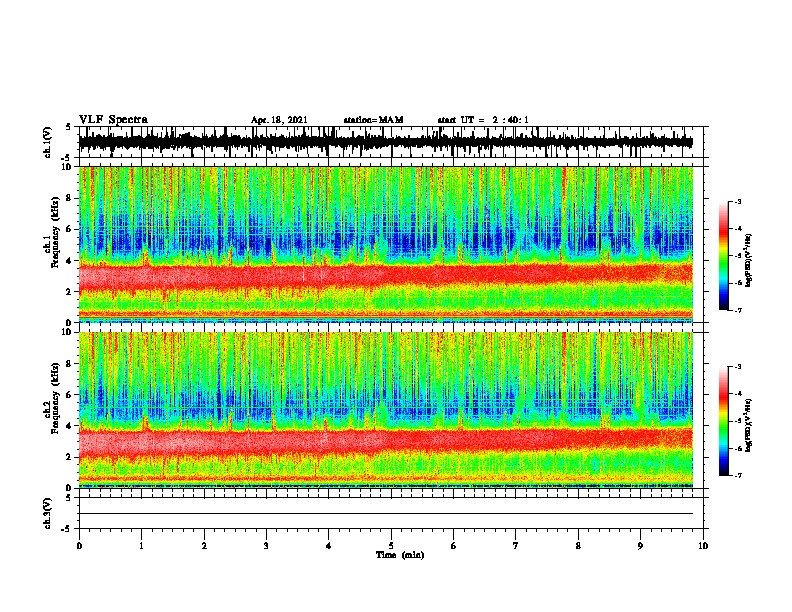This screenshot has width=792, height=612.
Task: Click the "Time (min)" x-axis label
Action: pyautogui.click(x=400, y=555)
